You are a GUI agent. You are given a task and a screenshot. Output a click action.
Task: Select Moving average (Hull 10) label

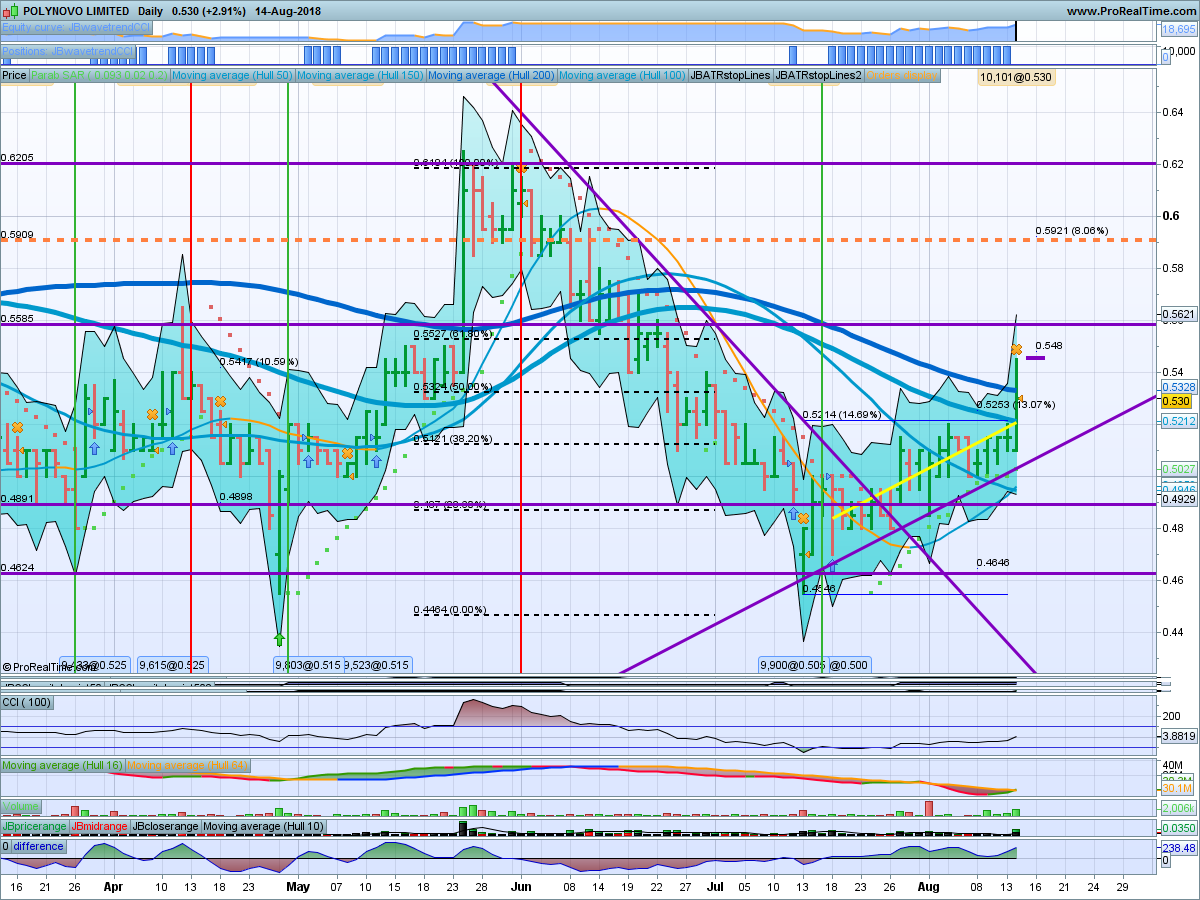(263, 826)
